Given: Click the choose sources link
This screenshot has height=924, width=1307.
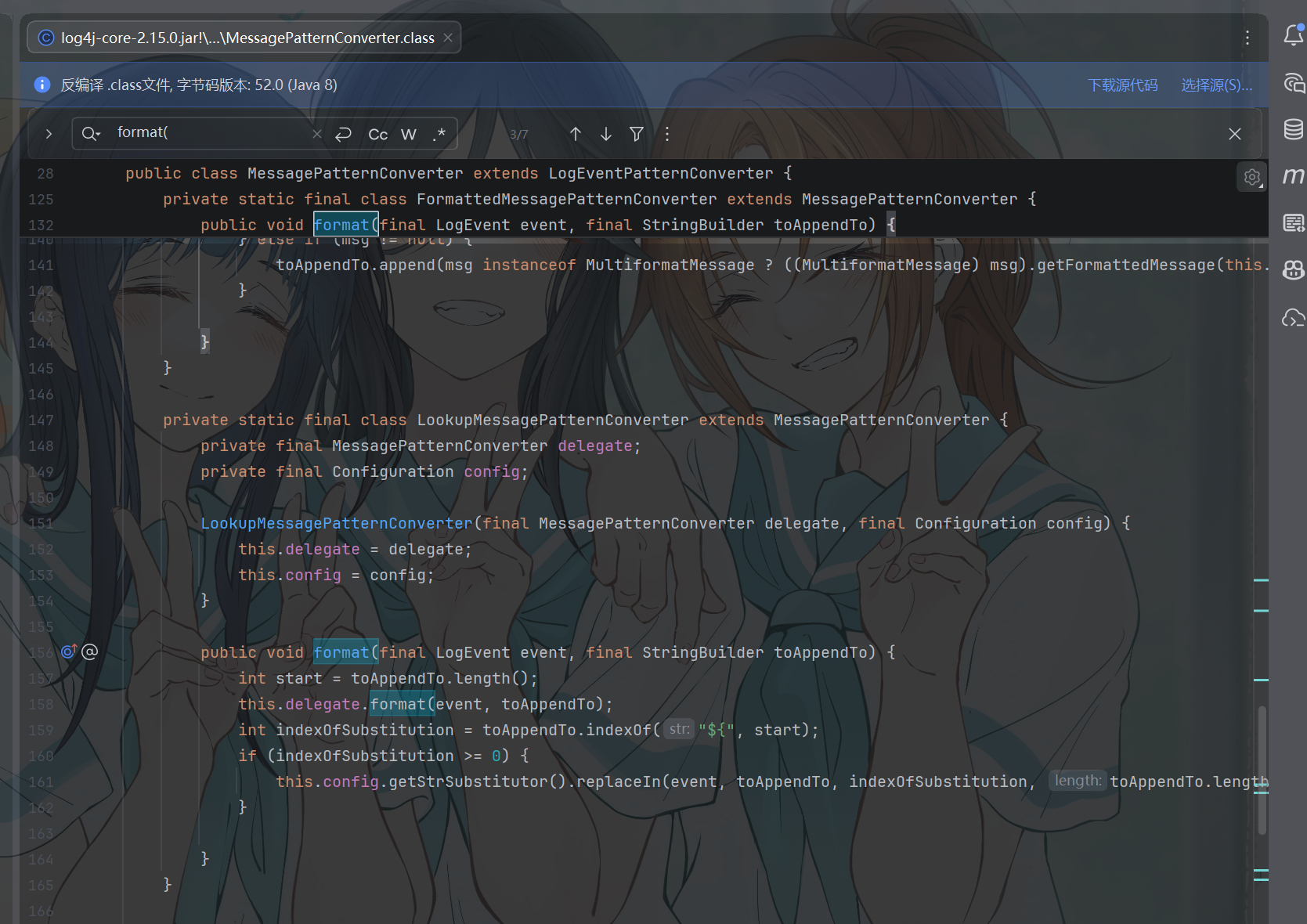Looking at the screenshot, I should (1217, 85).
